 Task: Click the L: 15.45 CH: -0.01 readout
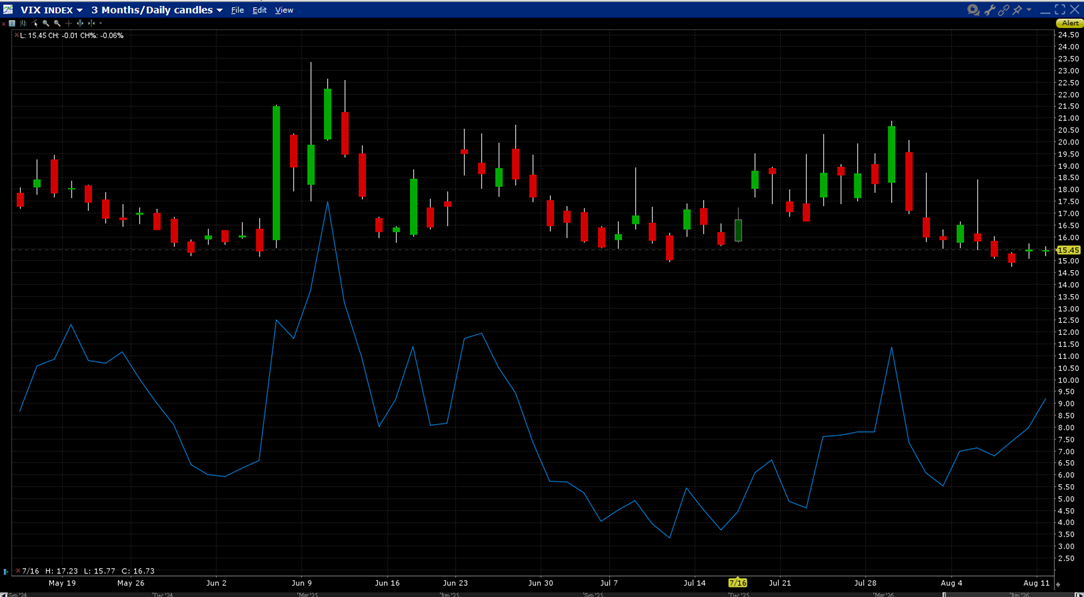coord(72,35)
